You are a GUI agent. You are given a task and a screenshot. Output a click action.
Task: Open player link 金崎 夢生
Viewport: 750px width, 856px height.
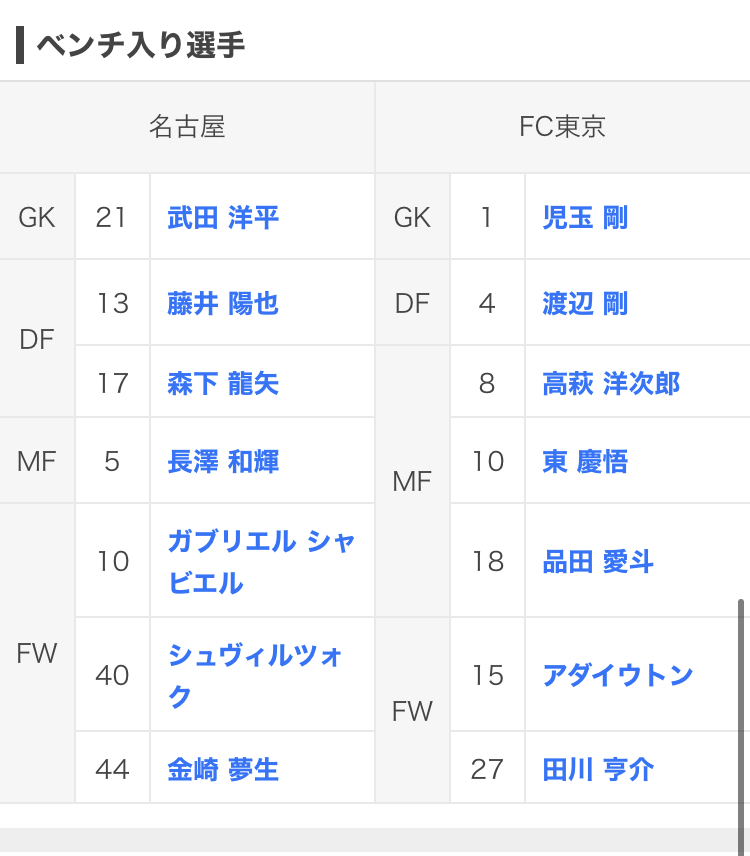(223, 769)
